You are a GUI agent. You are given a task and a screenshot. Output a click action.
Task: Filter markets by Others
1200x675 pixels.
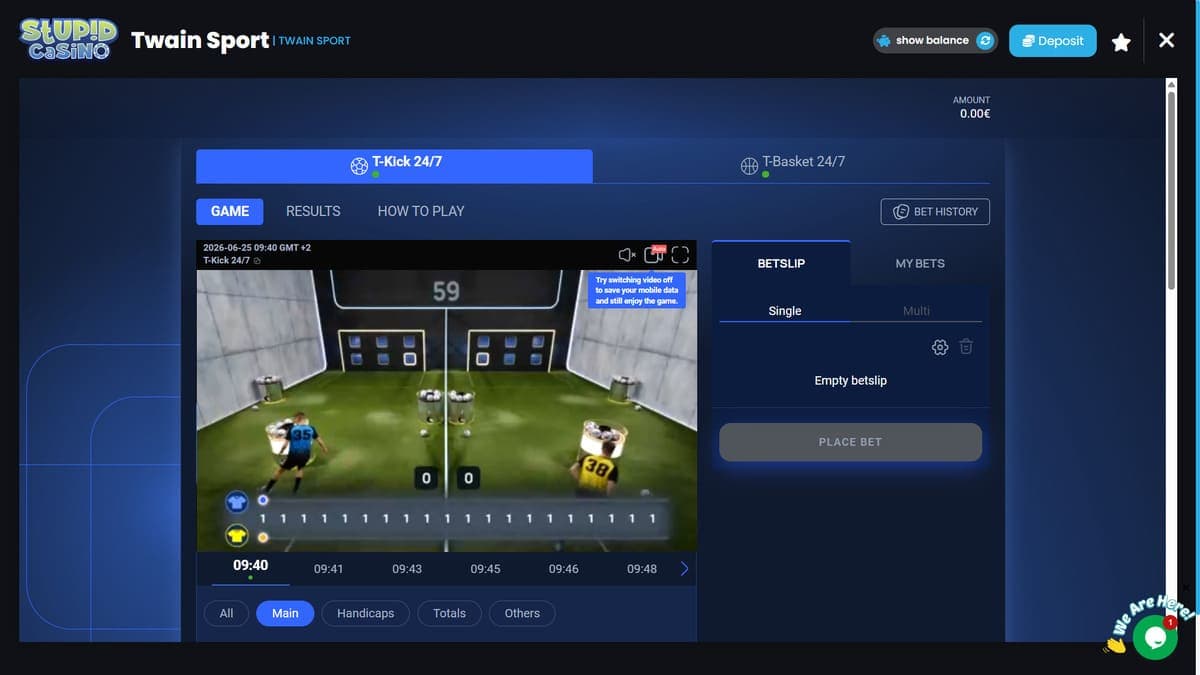522,613
